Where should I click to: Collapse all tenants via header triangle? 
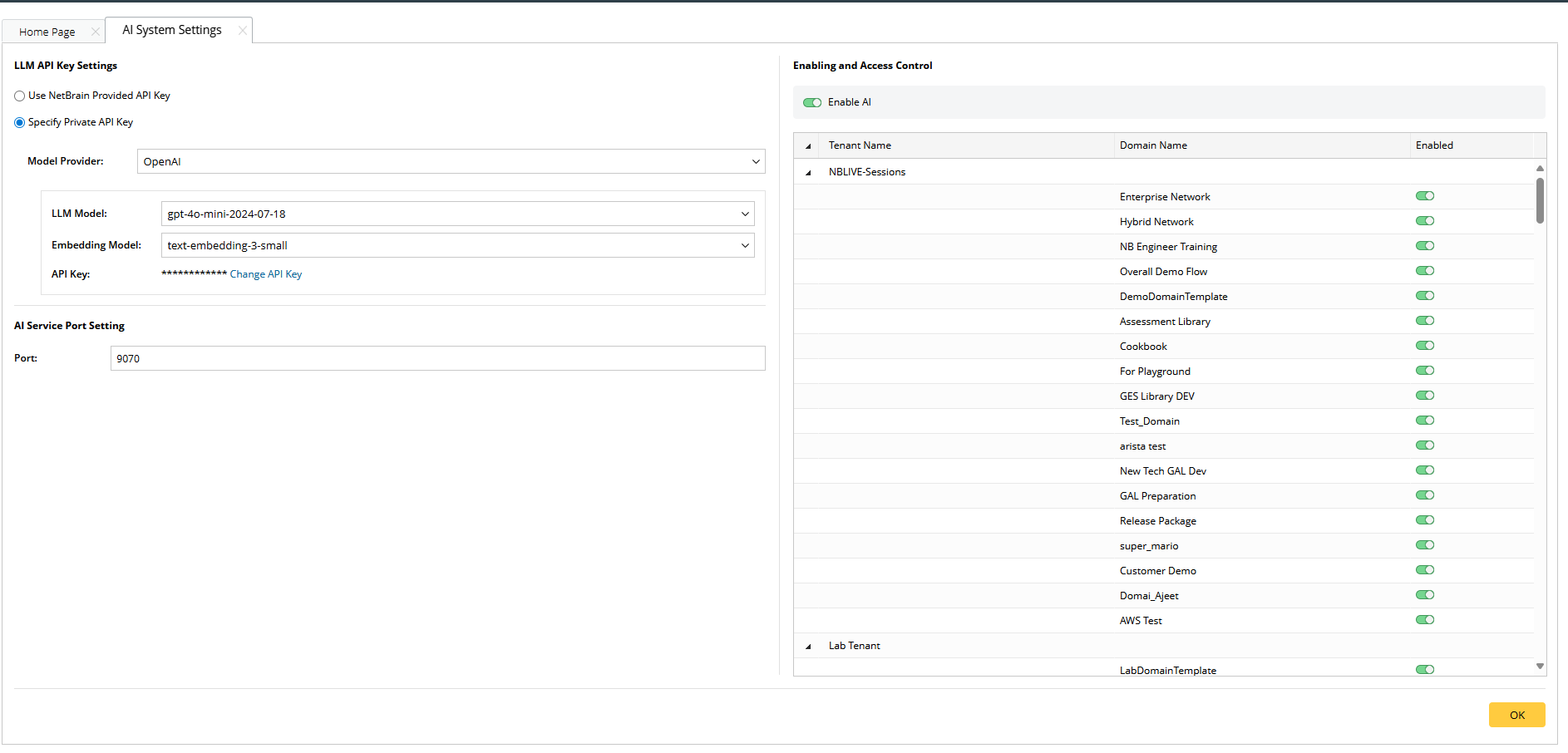(x=808, y=146)
